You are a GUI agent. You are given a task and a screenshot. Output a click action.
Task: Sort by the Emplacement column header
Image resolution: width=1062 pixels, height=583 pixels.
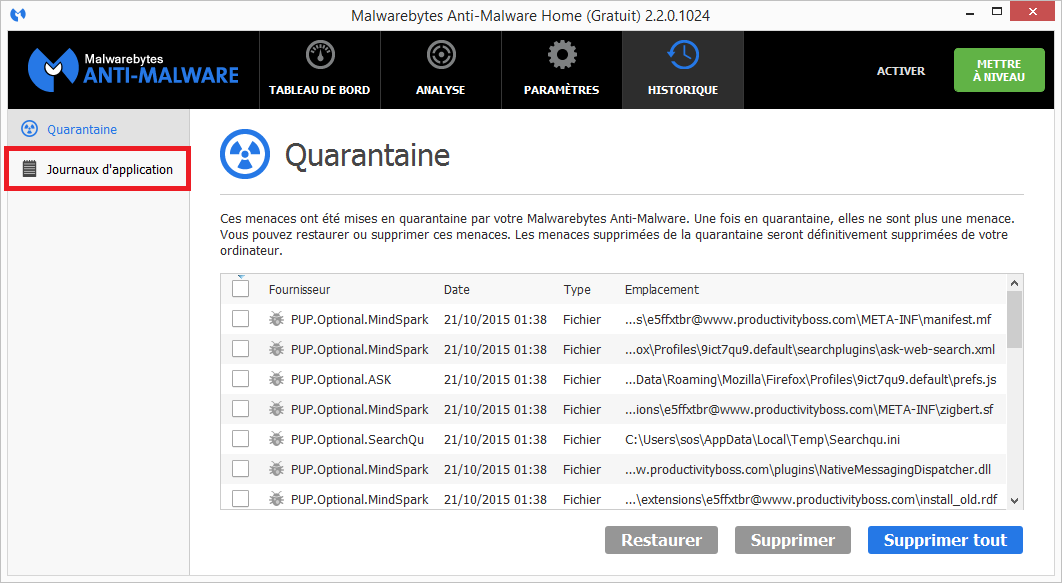pos(661,290)
